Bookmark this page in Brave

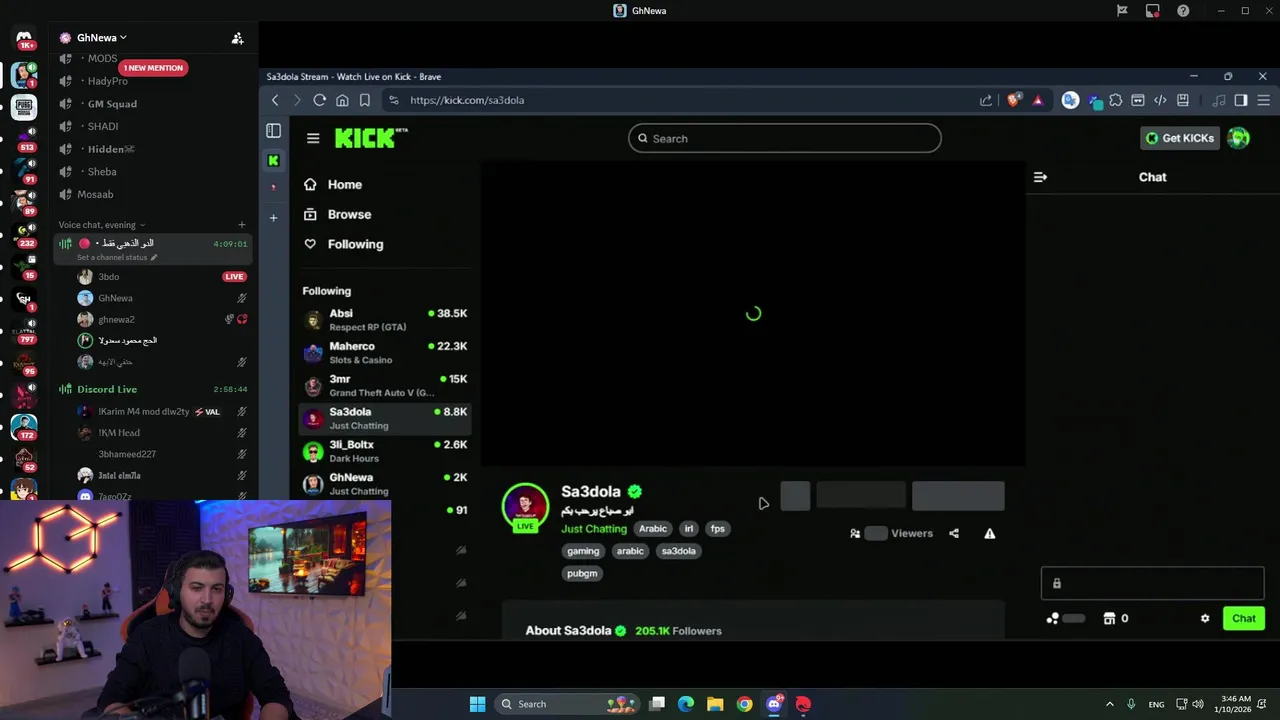coord(365,100)
